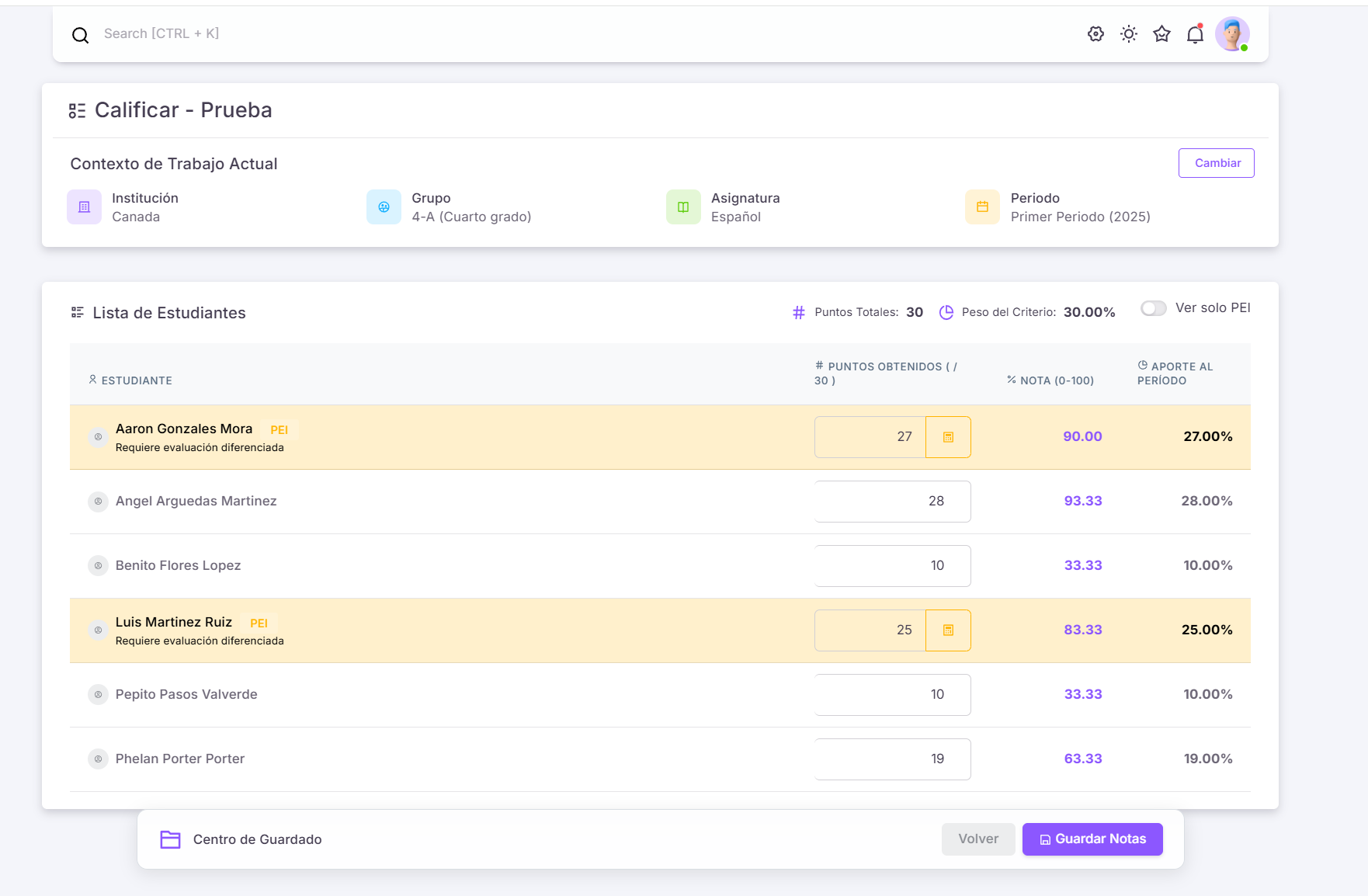Click the Centro de Guardado folder icon

point(170,839)
